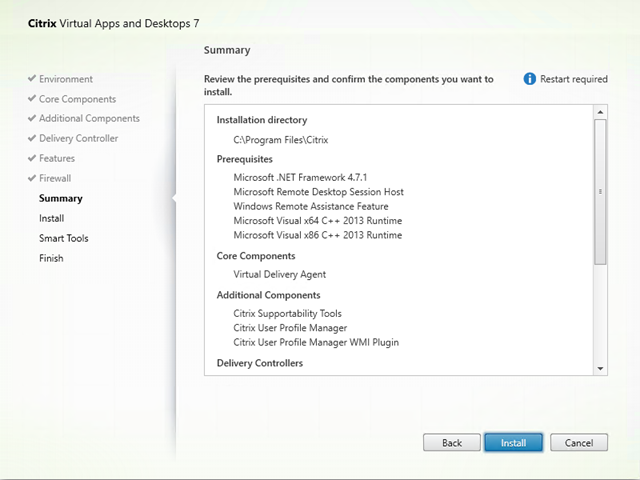Click the Additional Components checkmark icon
Viewport: 640px width, 480px height.
point(32,118)
